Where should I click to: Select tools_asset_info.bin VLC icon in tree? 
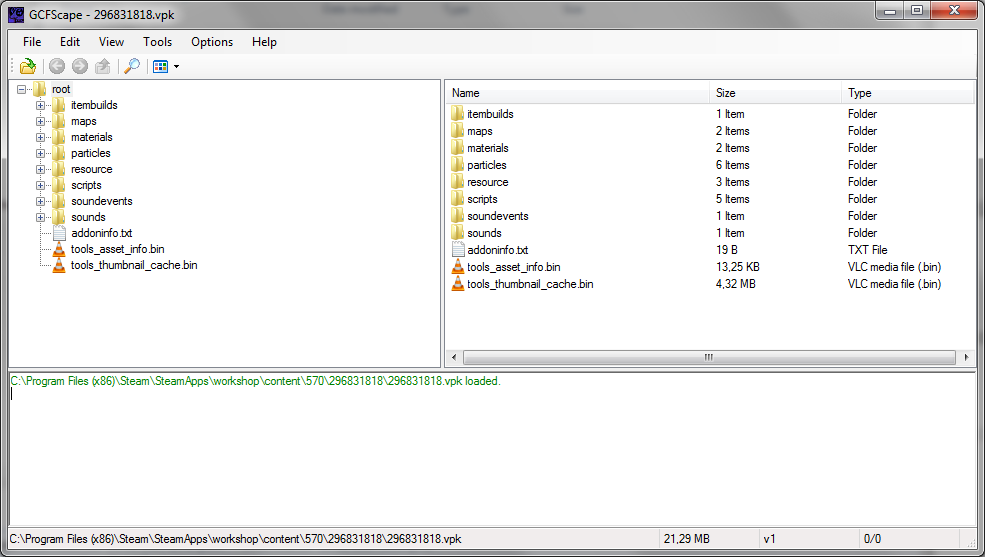(x=59, y=249)
